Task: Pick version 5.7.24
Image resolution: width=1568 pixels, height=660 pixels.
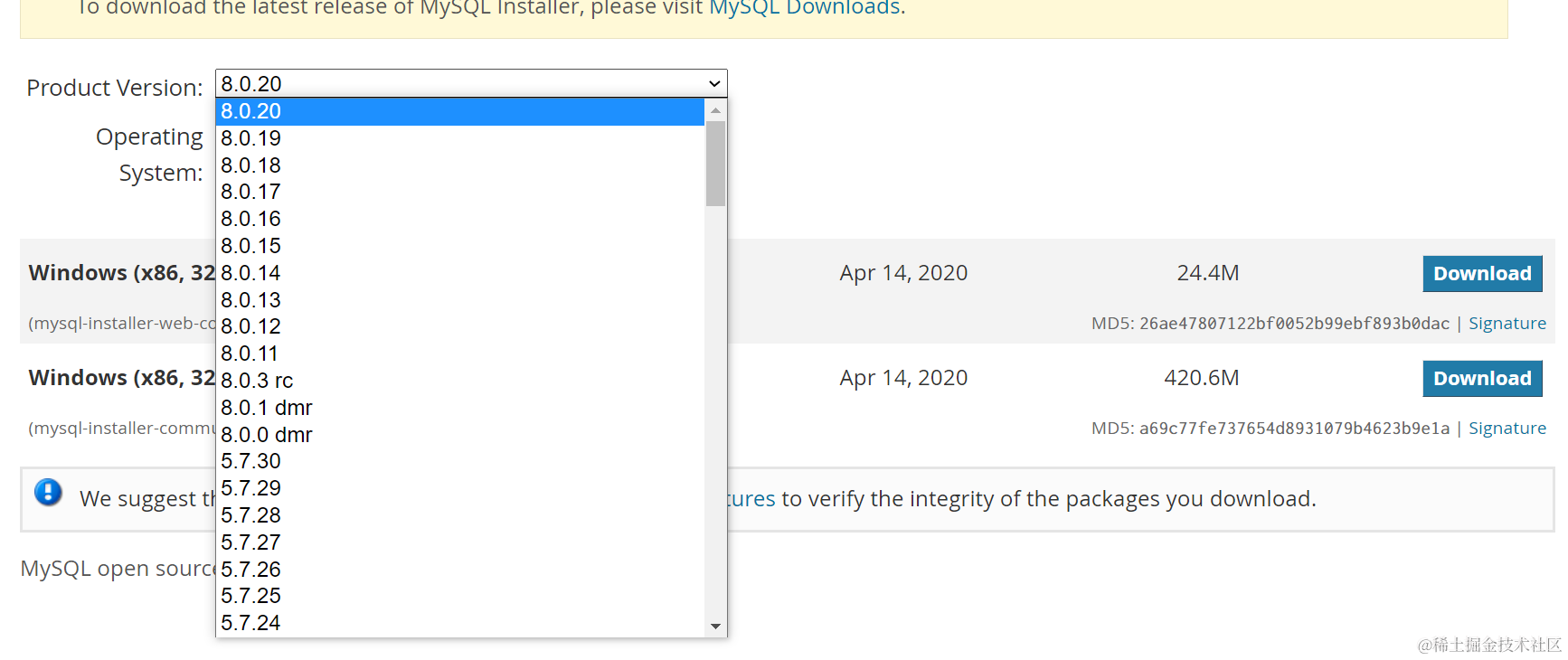Action: [x=460, y=623]
